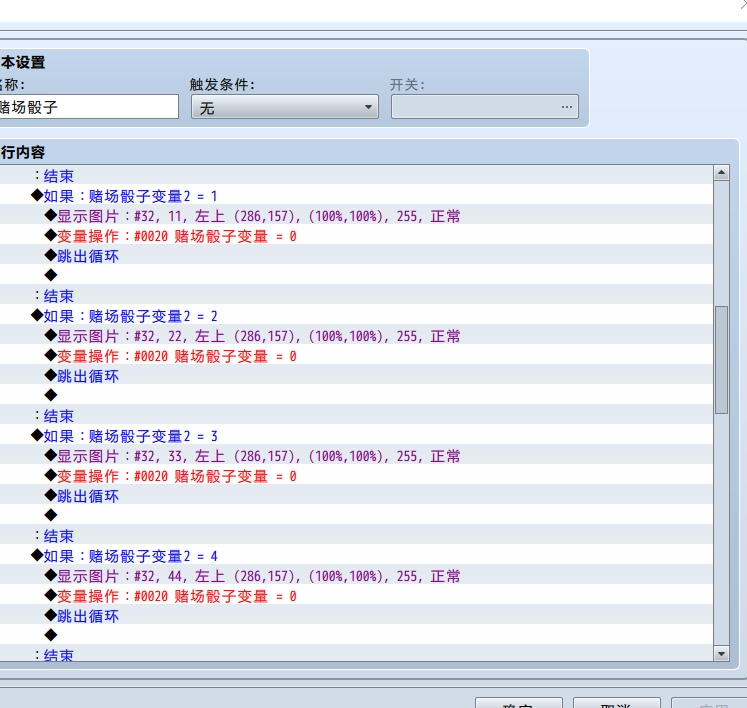This screenshot has height=708, width=747.
Task: Select 变量操作 row under condition = 4
Action: pos(356,597)
